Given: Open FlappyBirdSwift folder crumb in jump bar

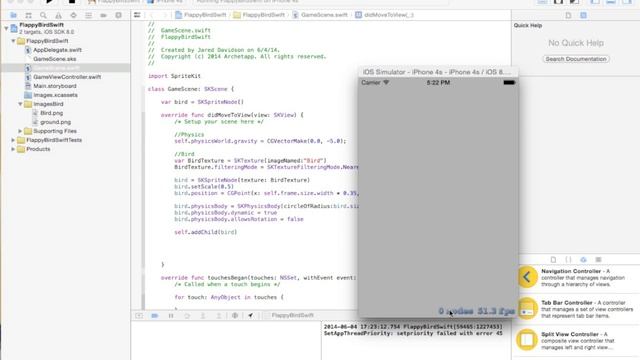Looking at the screenshot, I should 260,15.
